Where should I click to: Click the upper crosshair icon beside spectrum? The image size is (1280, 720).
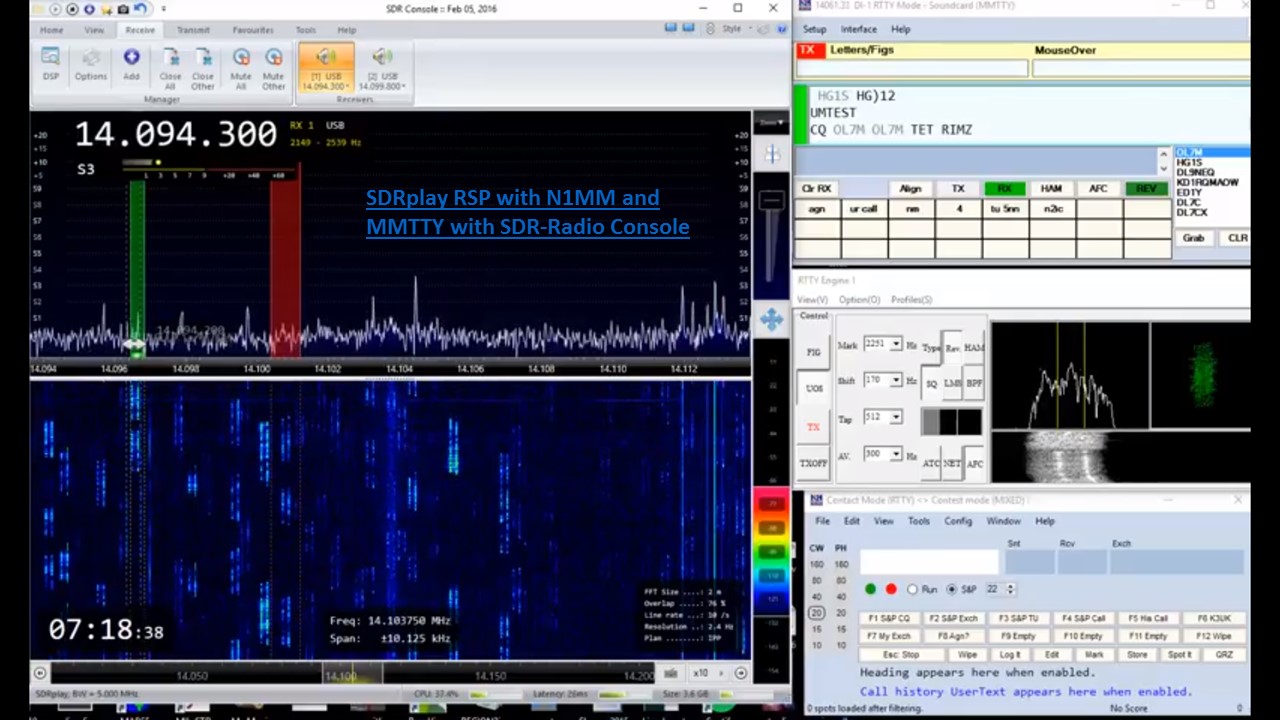[772, 154]
